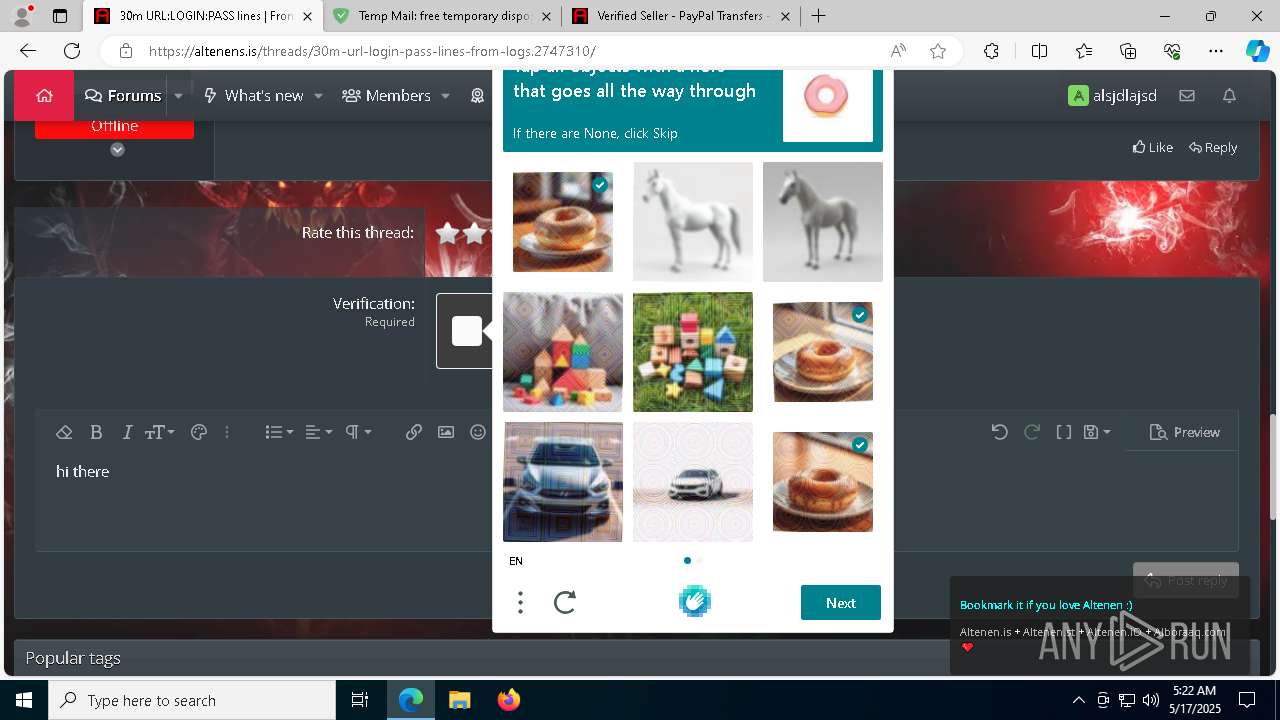Screen dimensions: 1280x720
Task: Open File Explorer from the taskbar
Action: (459, 700)
